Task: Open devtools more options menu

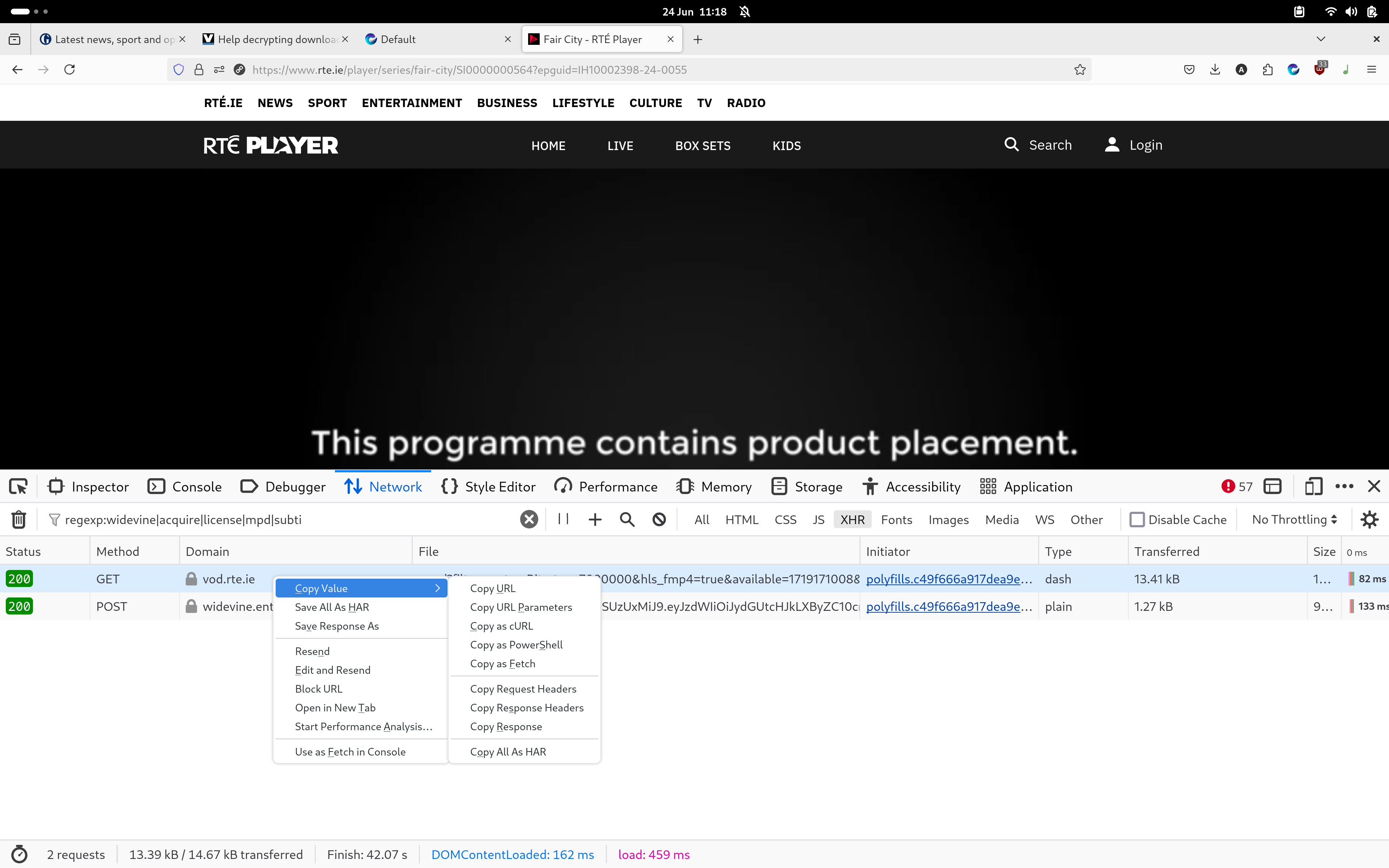Action: point(1344,487)
